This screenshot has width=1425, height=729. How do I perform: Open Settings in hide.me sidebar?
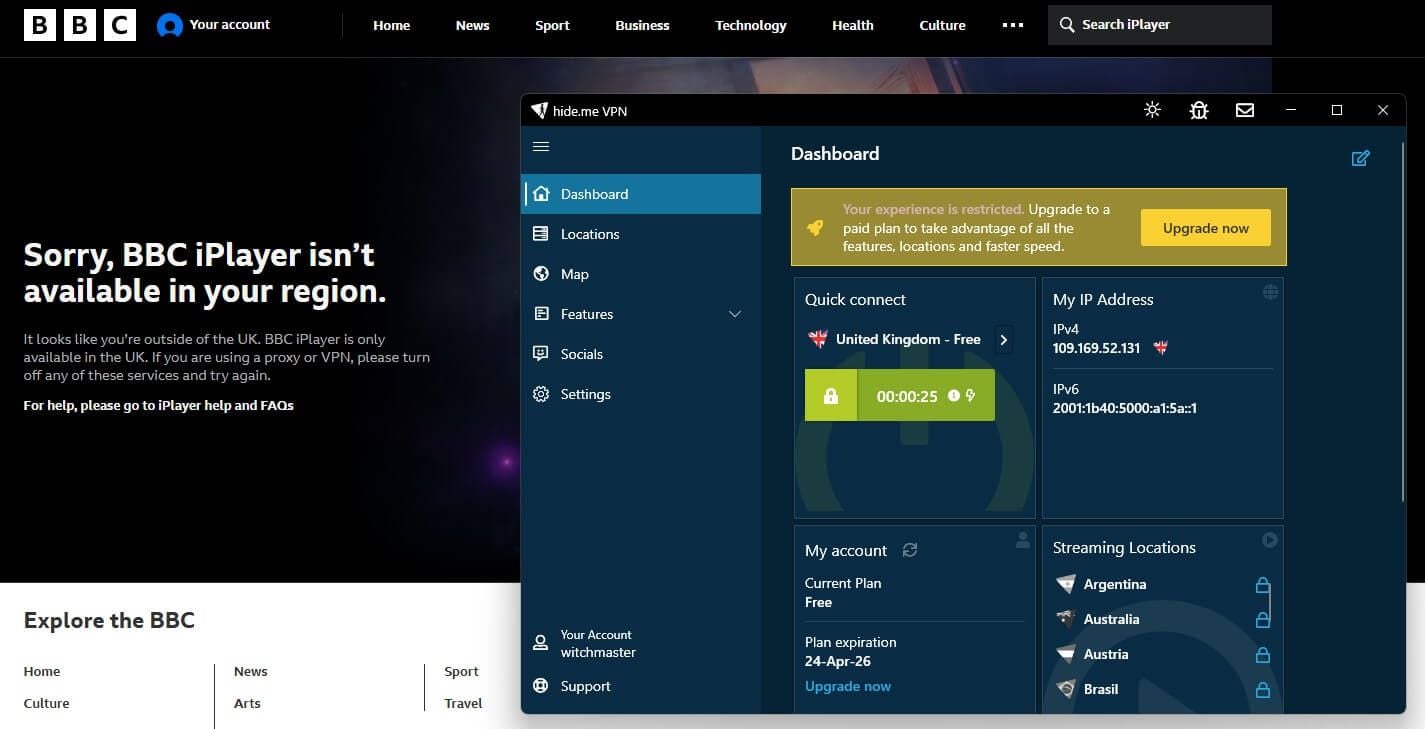(641, 394)
